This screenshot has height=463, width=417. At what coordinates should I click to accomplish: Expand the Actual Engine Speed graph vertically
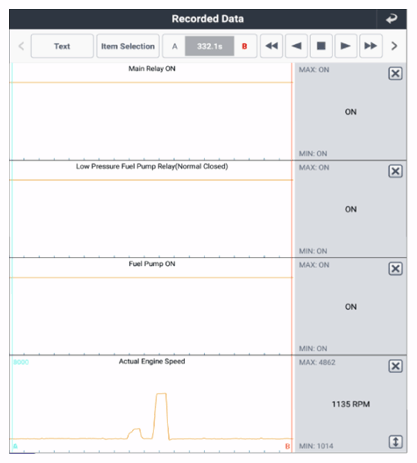(396, 442)
